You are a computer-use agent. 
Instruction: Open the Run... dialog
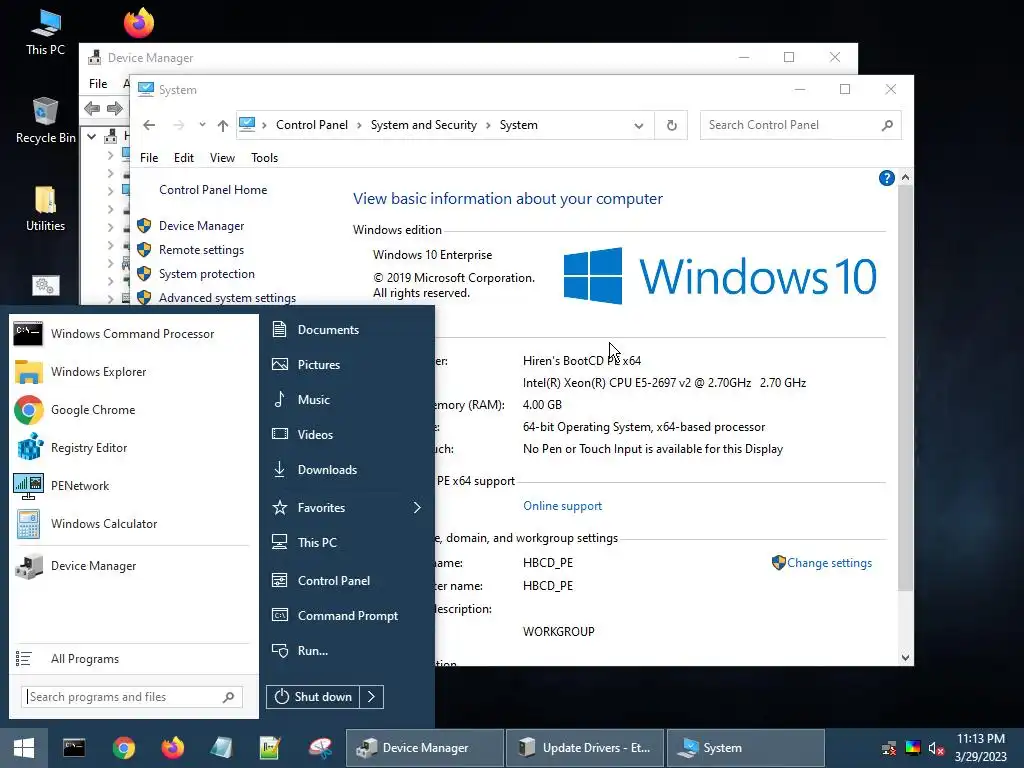pos(346,650)
